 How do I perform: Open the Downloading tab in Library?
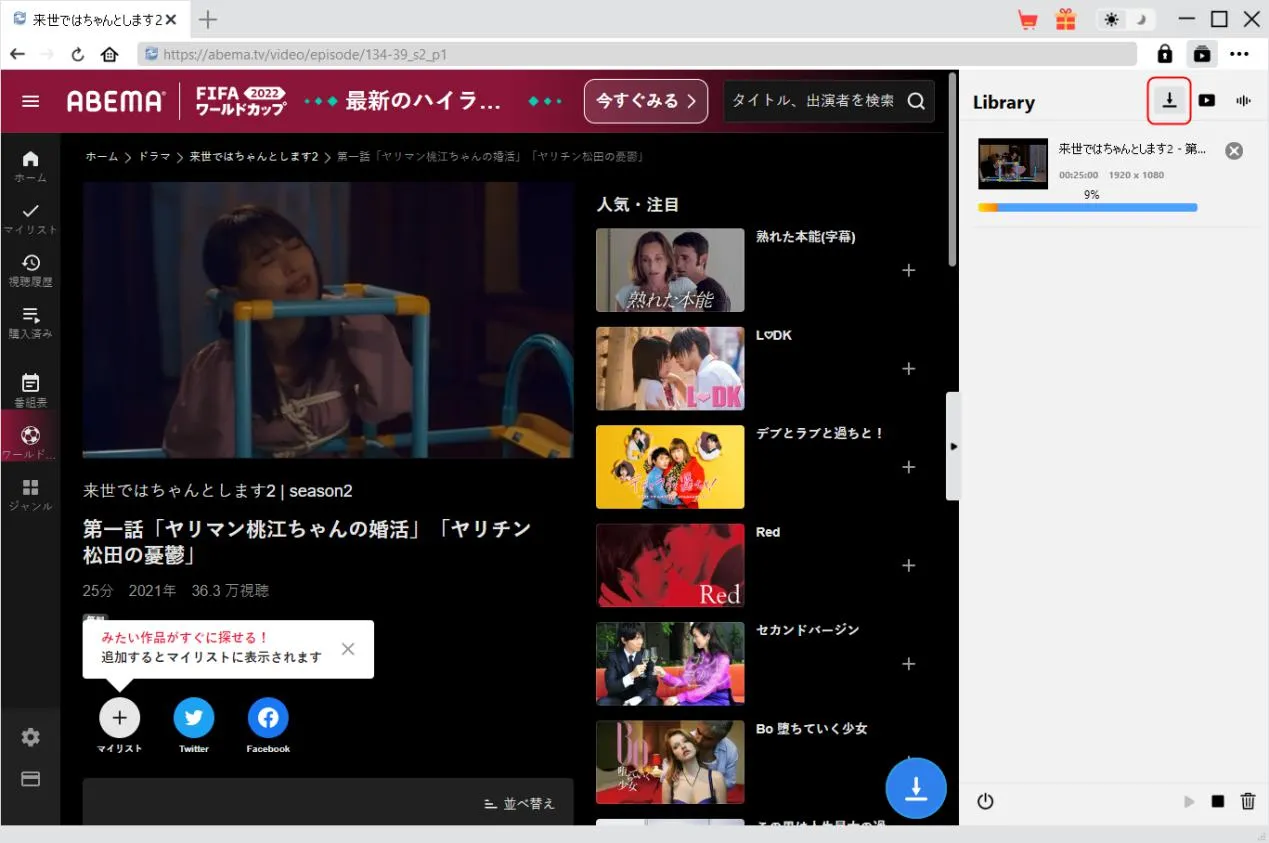tap(1169, 100)
